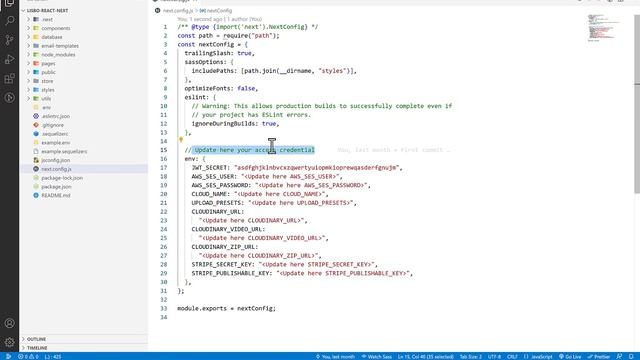640x360 pixels.
Task: Click the module.exports line in editor
Action: (x=227, y=309)
